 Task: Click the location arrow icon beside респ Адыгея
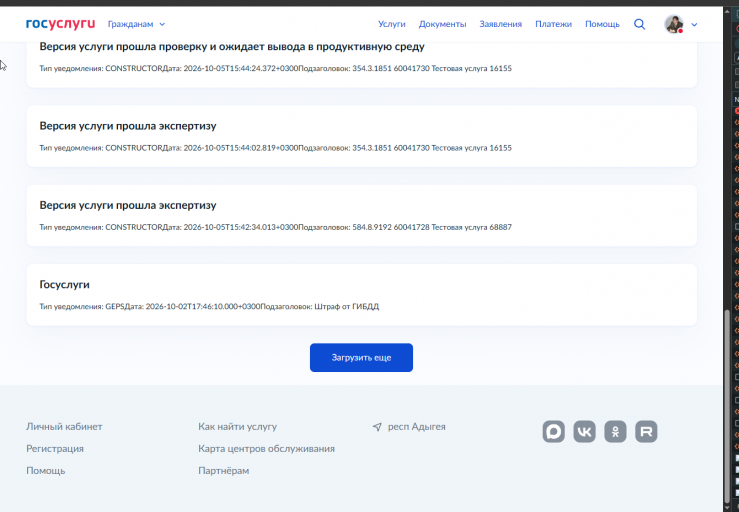pos(377,427)
